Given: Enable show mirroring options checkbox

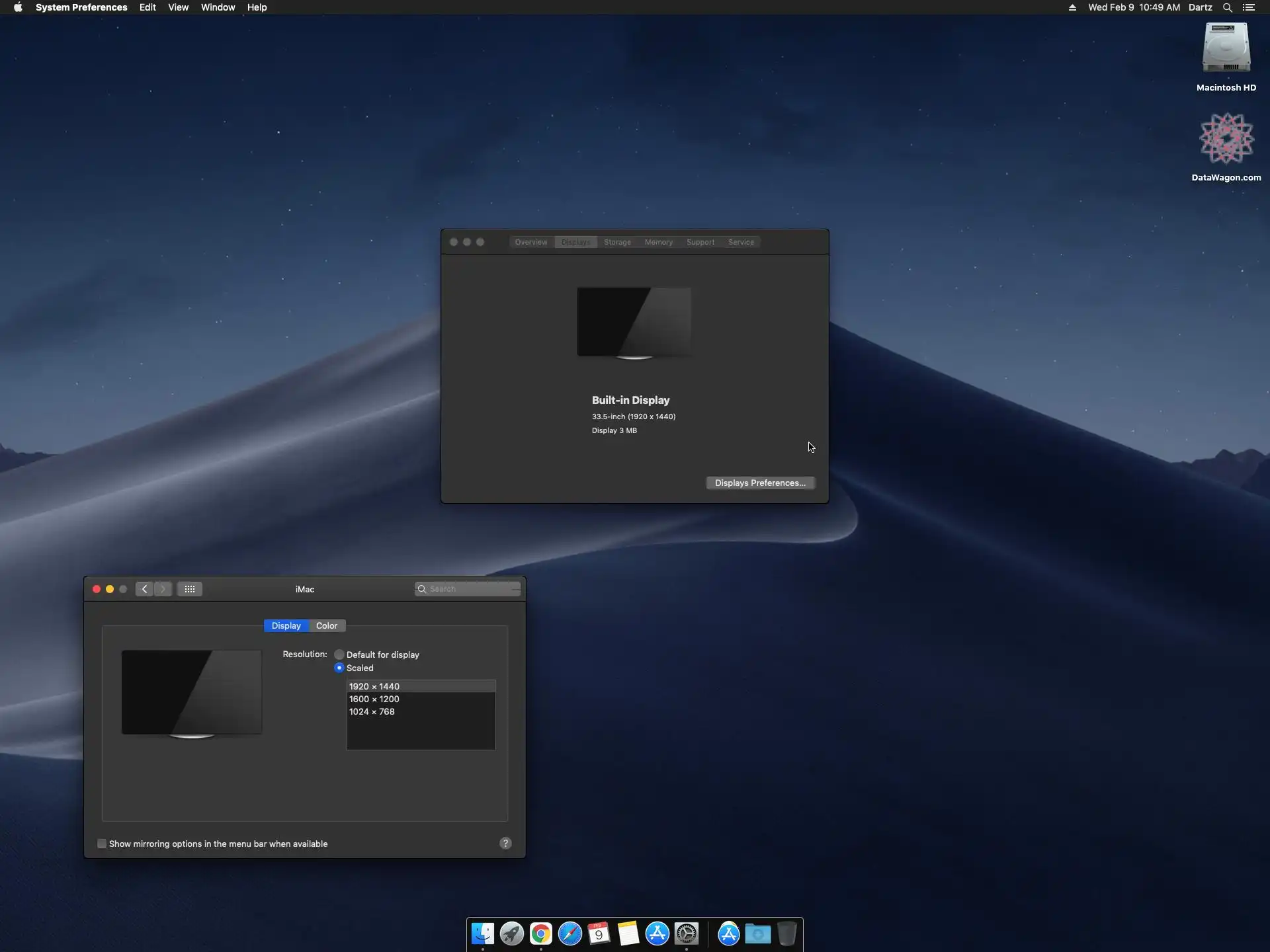Looking at the screenshot, I should tap(102, 844).
